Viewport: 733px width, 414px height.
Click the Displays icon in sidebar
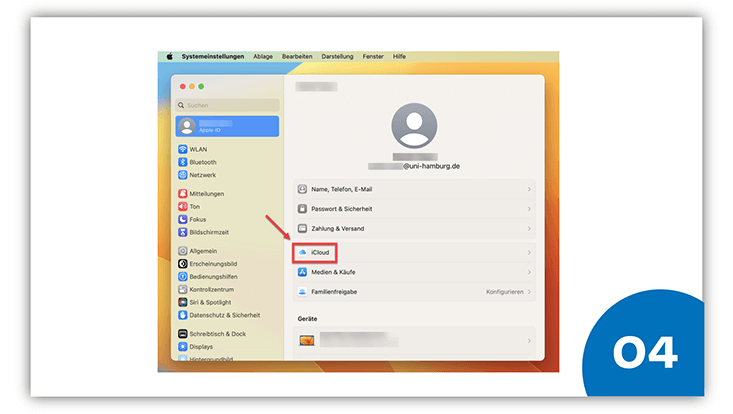[183, 347]
